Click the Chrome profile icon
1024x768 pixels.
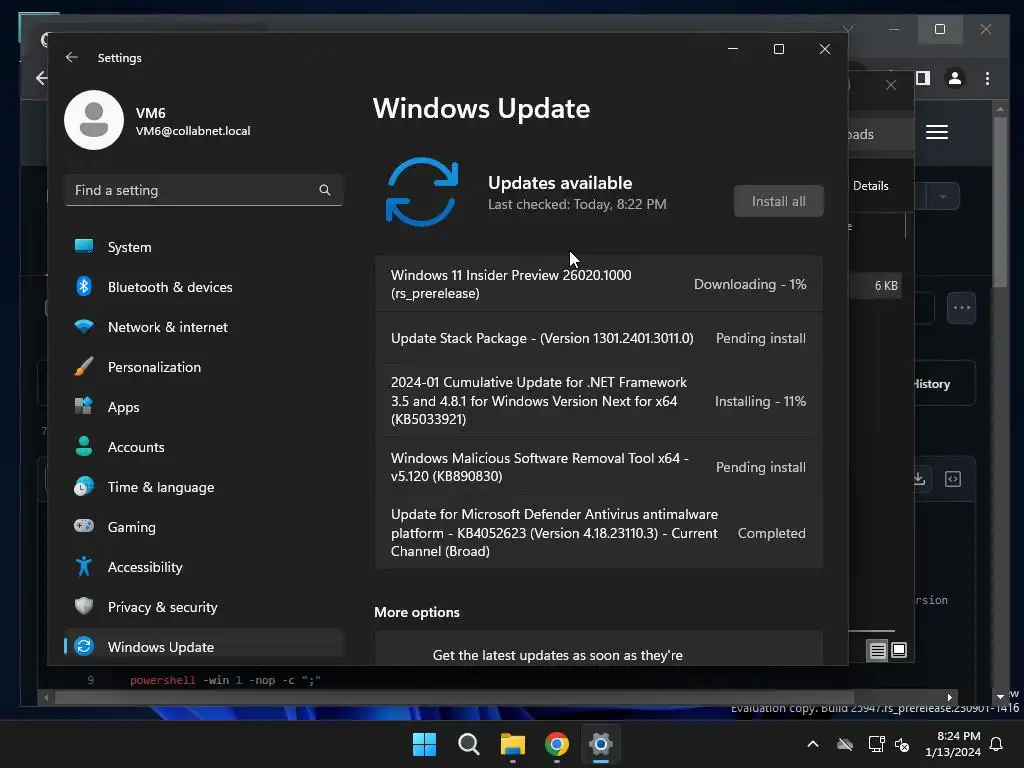click(955, 78)
